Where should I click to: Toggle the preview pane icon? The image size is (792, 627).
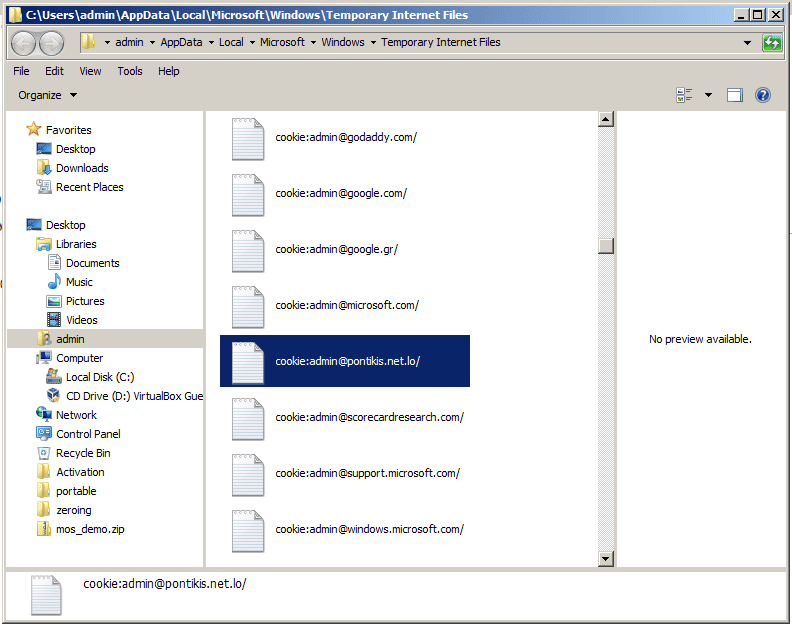point(735,95)
